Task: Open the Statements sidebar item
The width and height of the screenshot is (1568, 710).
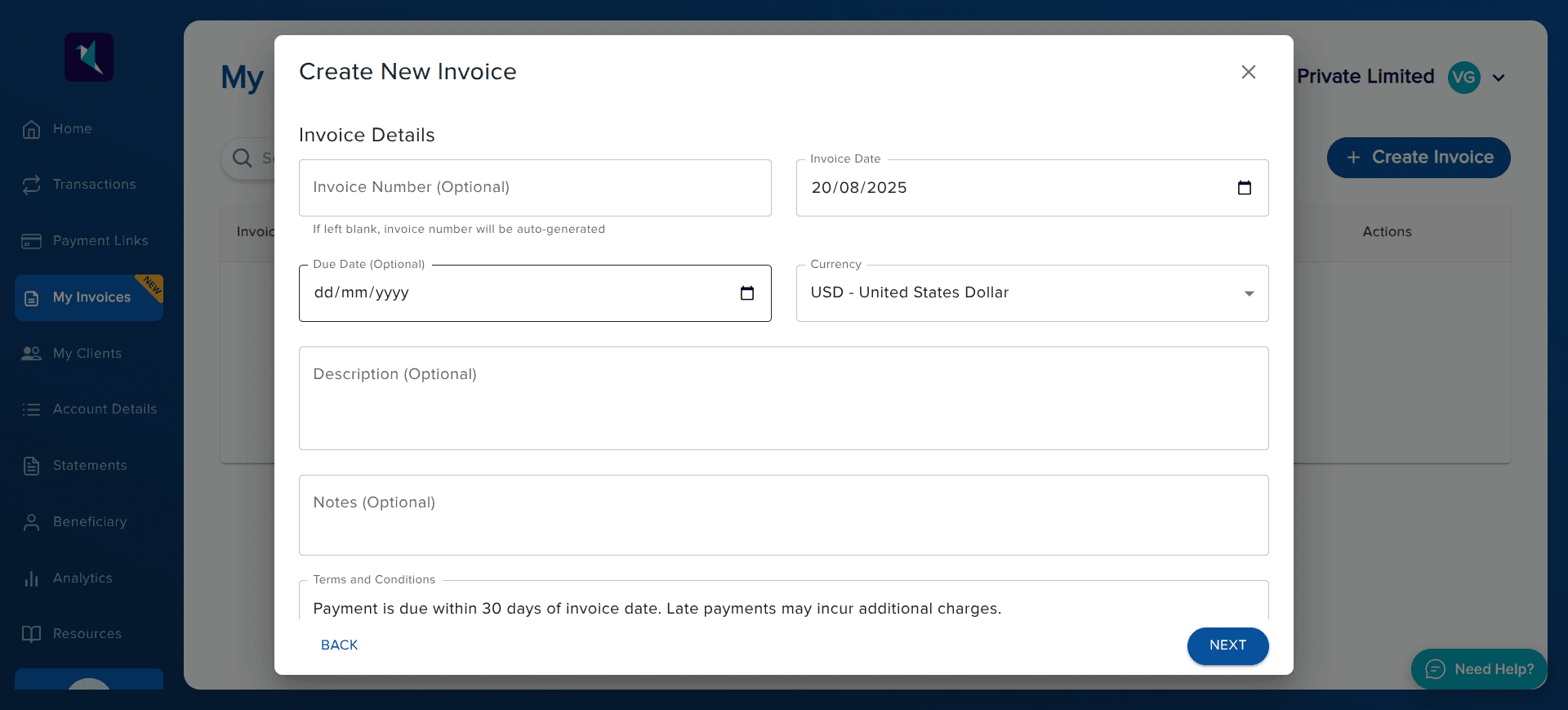Action: 90,466
